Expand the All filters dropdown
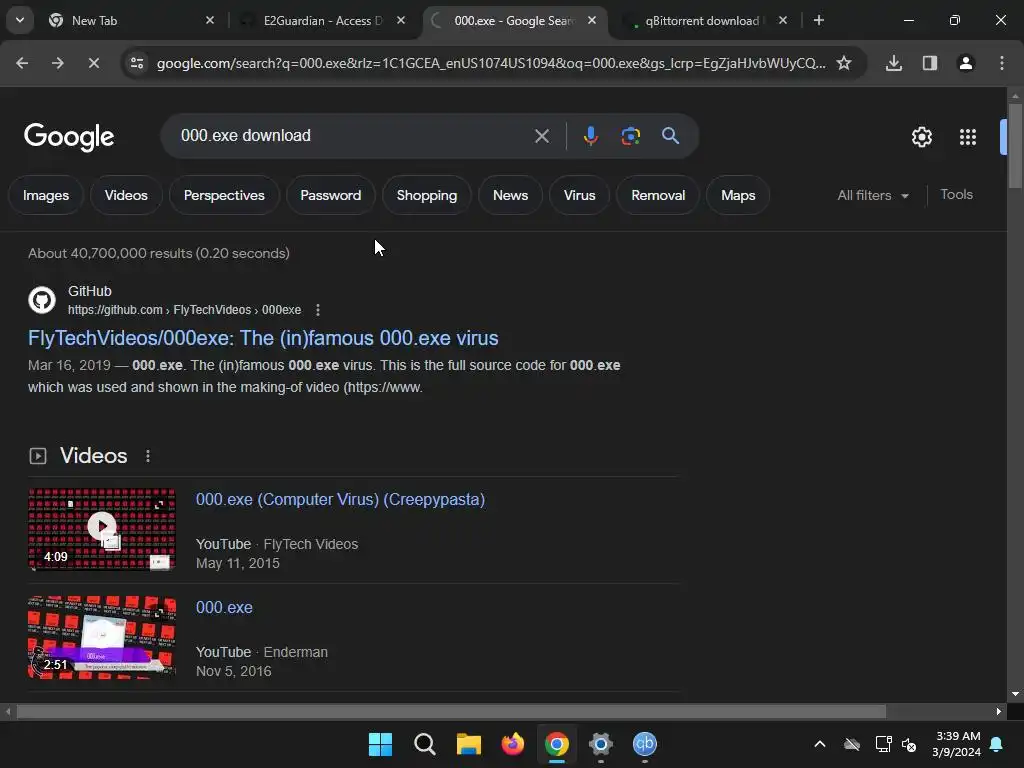The image size is (1024, 768). [873, 195]
